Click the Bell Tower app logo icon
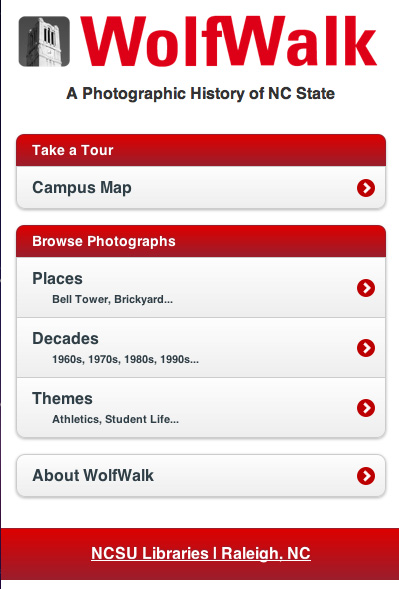 [44, 41]
